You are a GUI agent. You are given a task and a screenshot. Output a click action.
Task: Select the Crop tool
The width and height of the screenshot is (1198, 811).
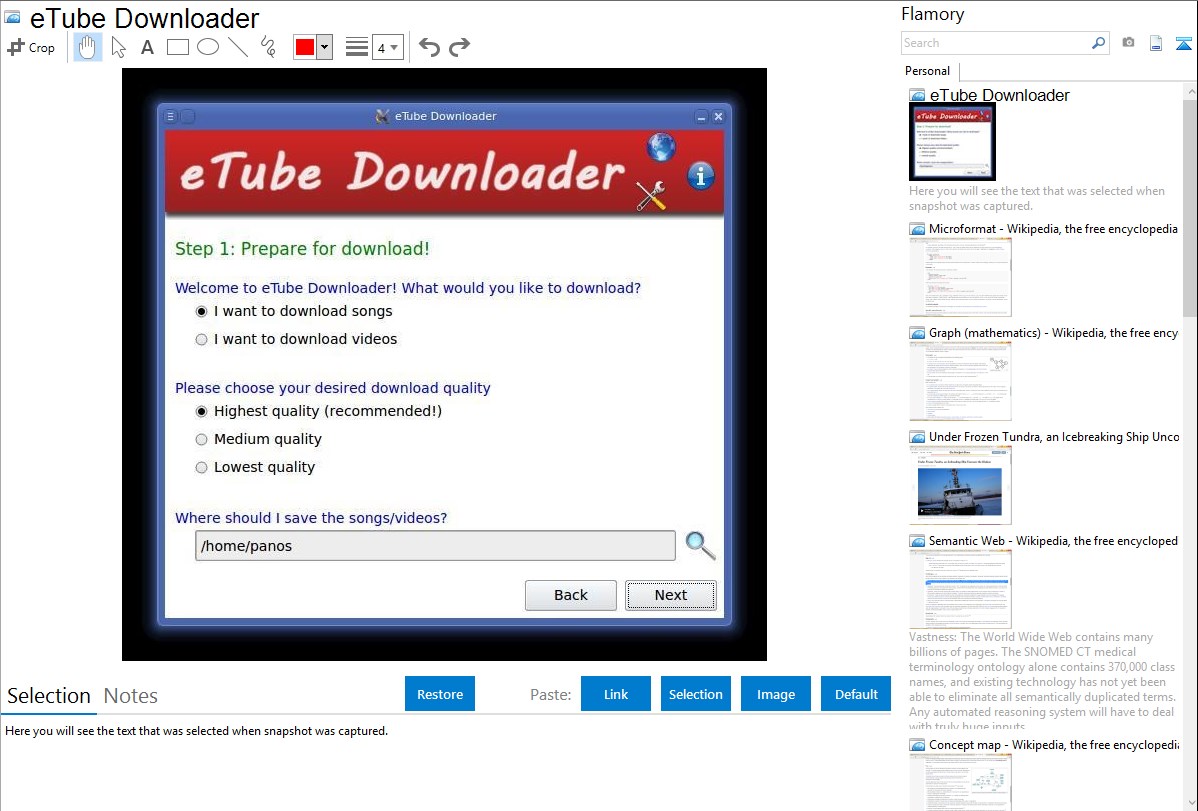pos(31,47)
